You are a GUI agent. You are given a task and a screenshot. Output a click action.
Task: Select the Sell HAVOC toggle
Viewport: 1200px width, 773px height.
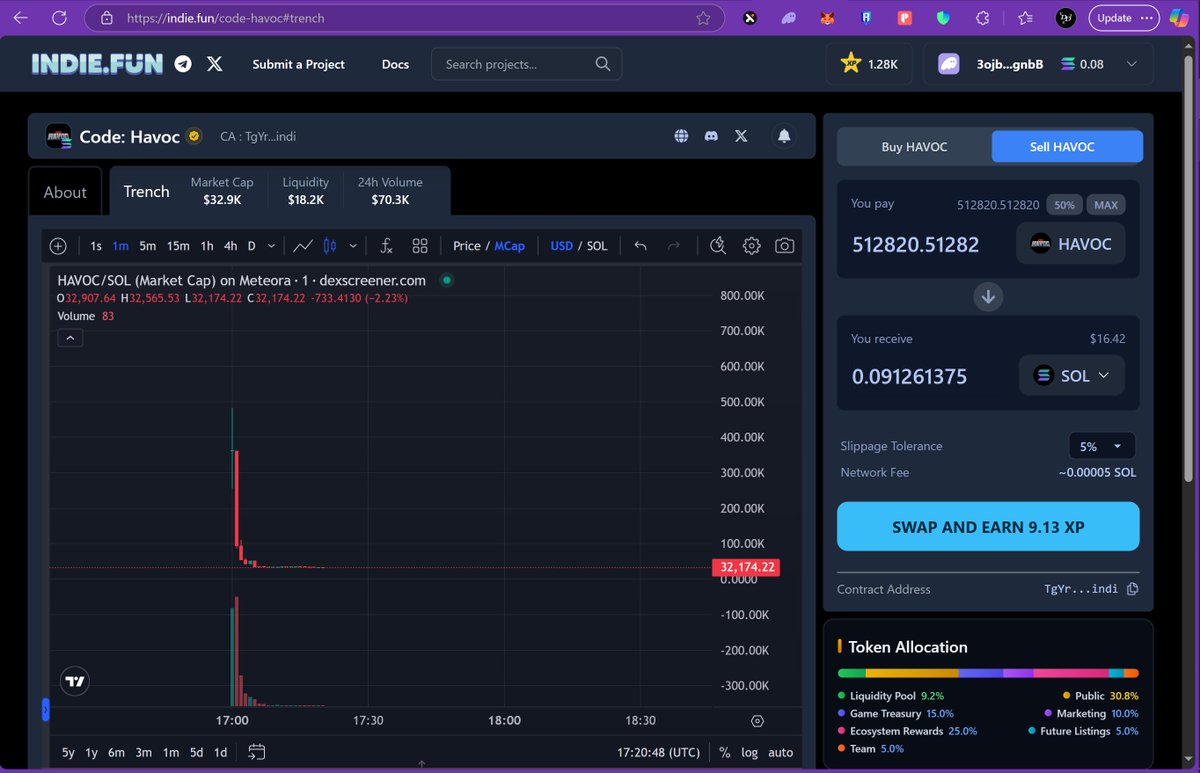tap(1066, 147)
